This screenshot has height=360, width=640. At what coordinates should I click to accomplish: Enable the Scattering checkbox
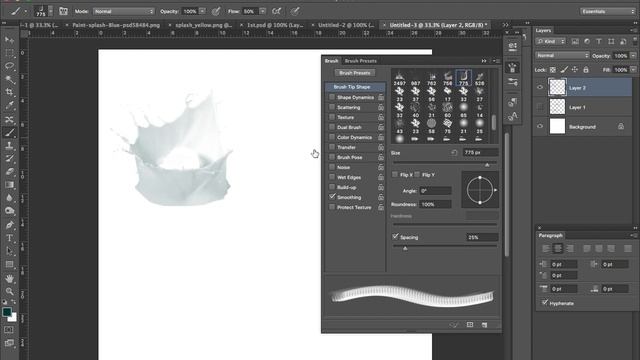click(332, 107)
